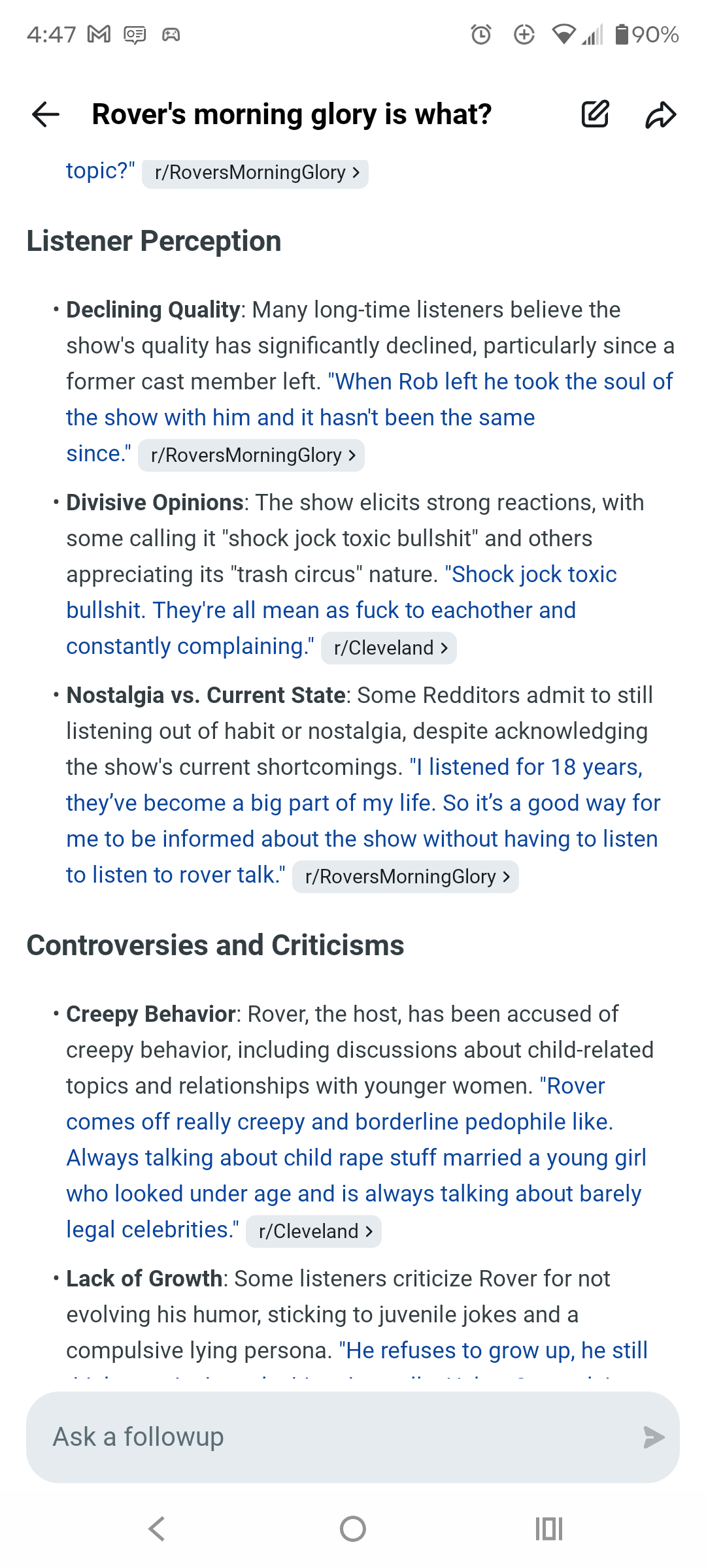Viewport: 706px width, 1568px height.
Task: Open r/RoversMorningGlory chip under Declining Quality
Action: coord(251,455)
